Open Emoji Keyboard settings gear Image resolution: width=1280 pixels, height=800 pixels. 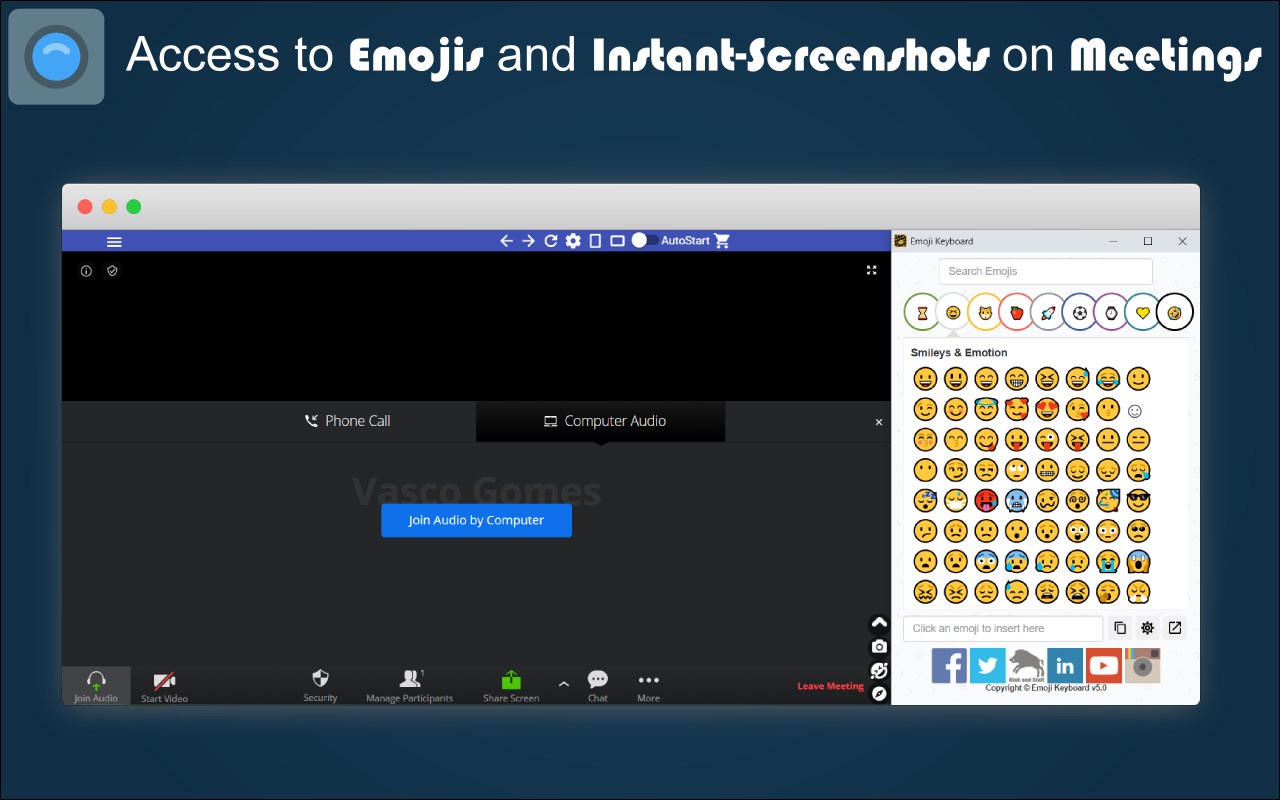(x=1146, y=627)
